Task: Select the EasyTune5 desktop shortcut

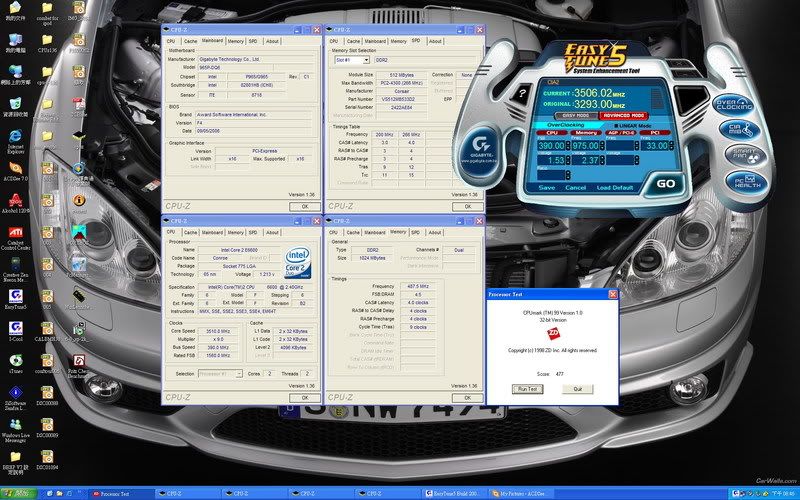Action: 15,300
